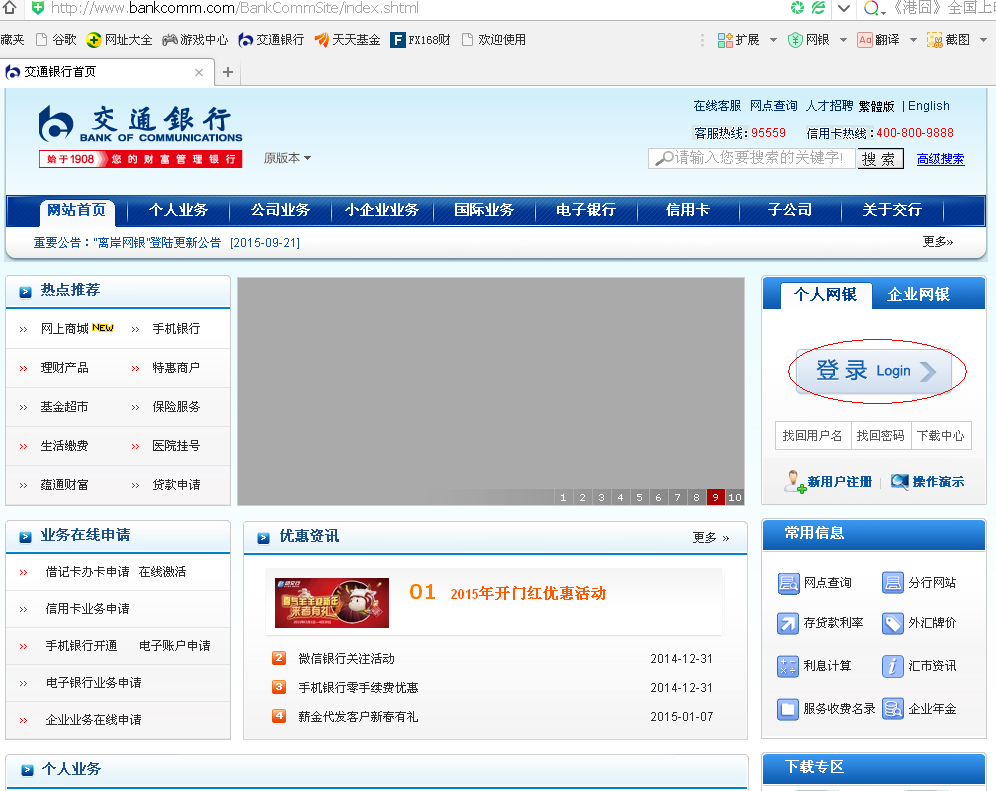The image size is (996, 791).
Task: Click the 登录 Login button
Action: click(874, 371)
